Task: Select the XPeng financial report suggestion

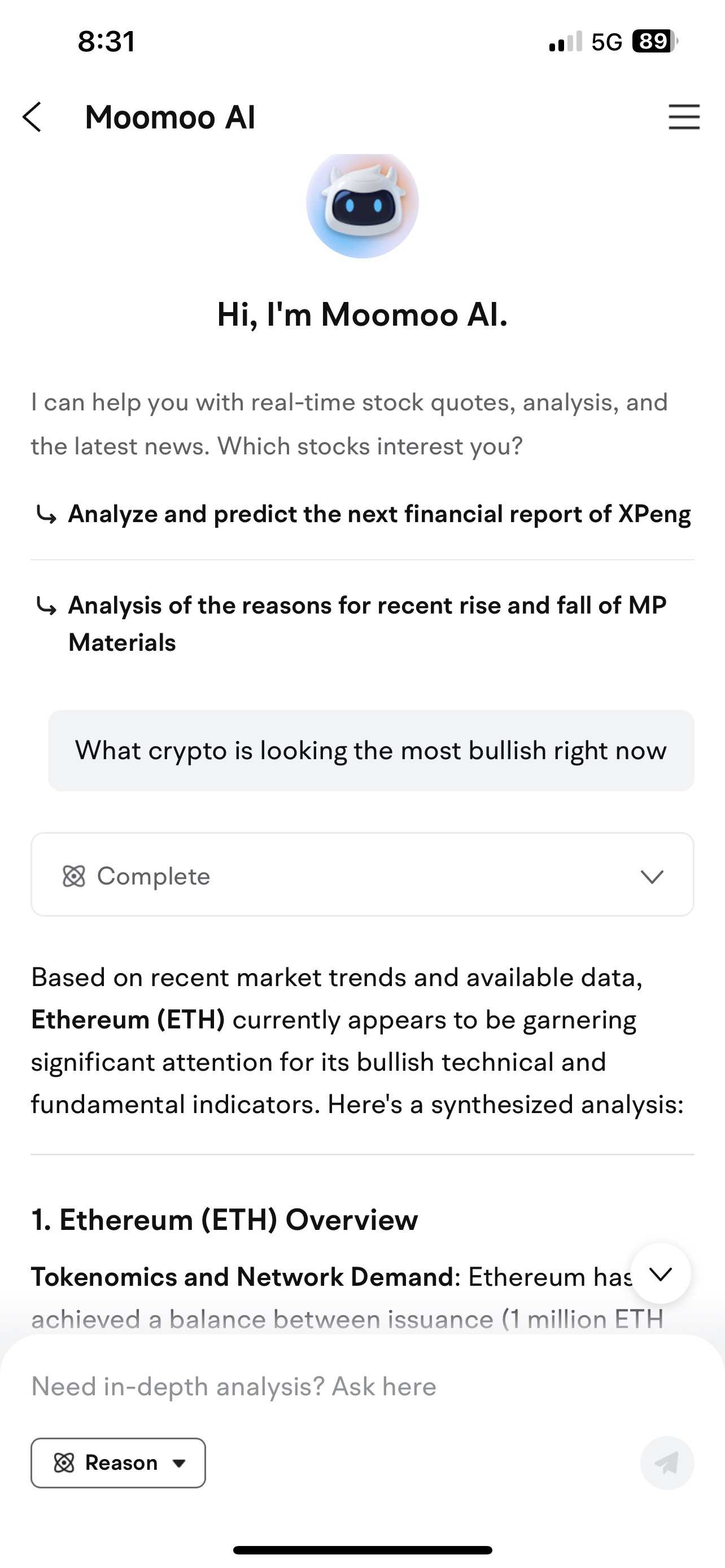Action: point(379,514)
